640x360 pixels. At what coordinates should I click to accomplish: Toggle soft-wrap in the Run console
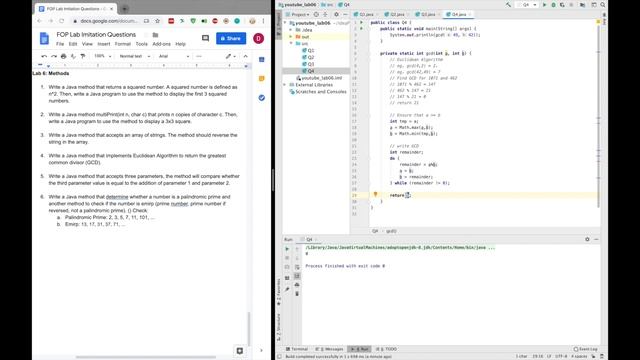point(297,267)
